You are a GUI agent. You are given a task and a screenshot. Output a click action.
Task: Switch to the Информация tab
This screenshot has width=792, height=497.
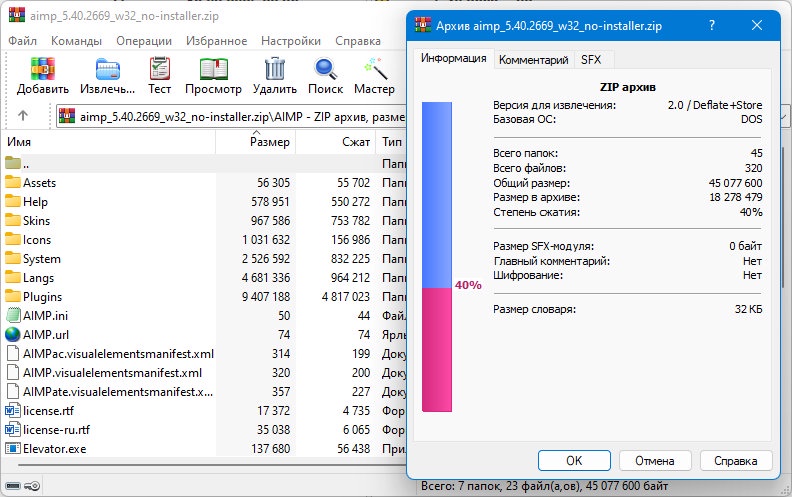(454, 59)
